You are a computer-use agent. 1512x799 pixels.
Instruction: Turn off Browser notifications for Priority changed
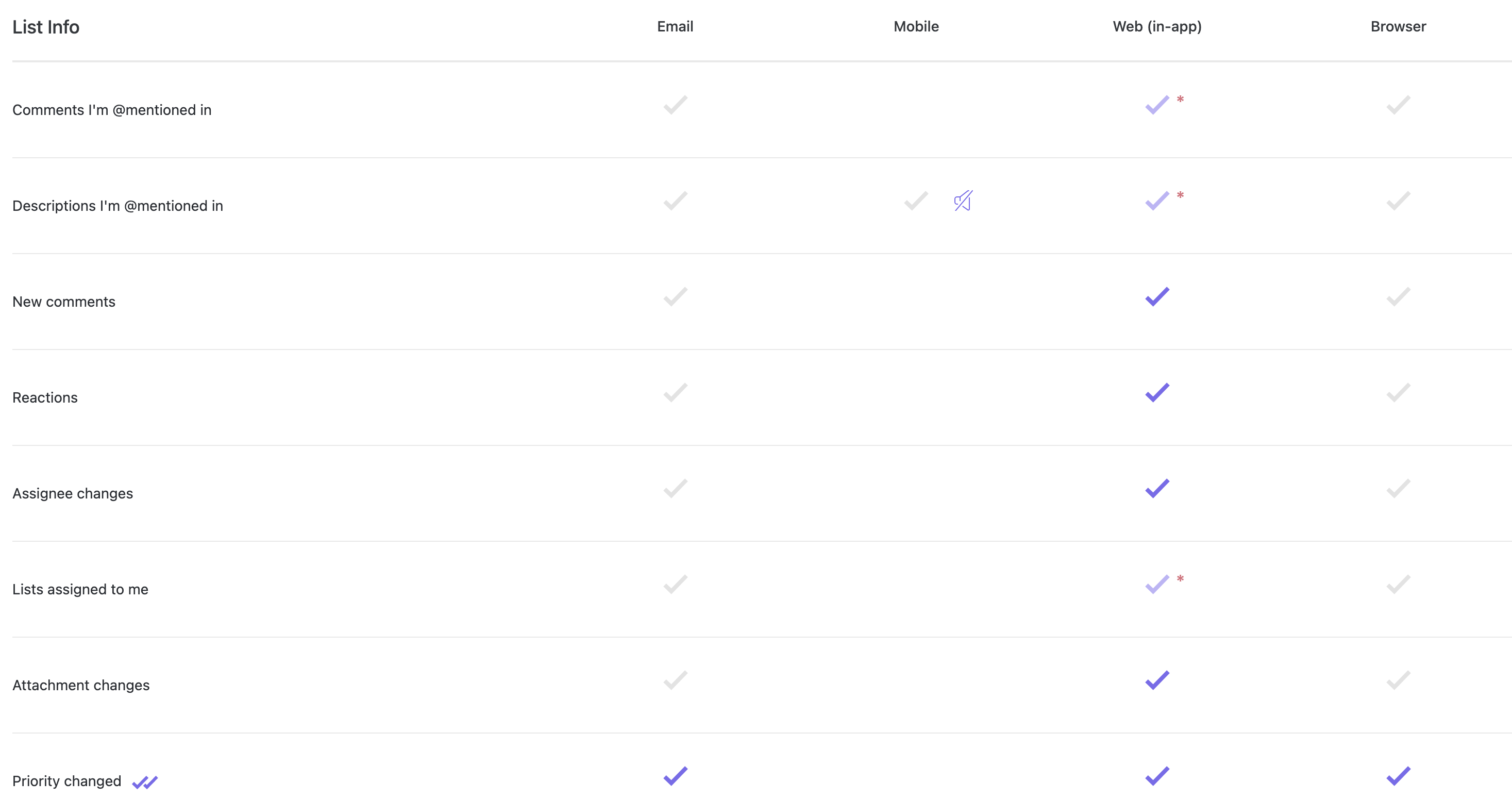[1398, 776]
